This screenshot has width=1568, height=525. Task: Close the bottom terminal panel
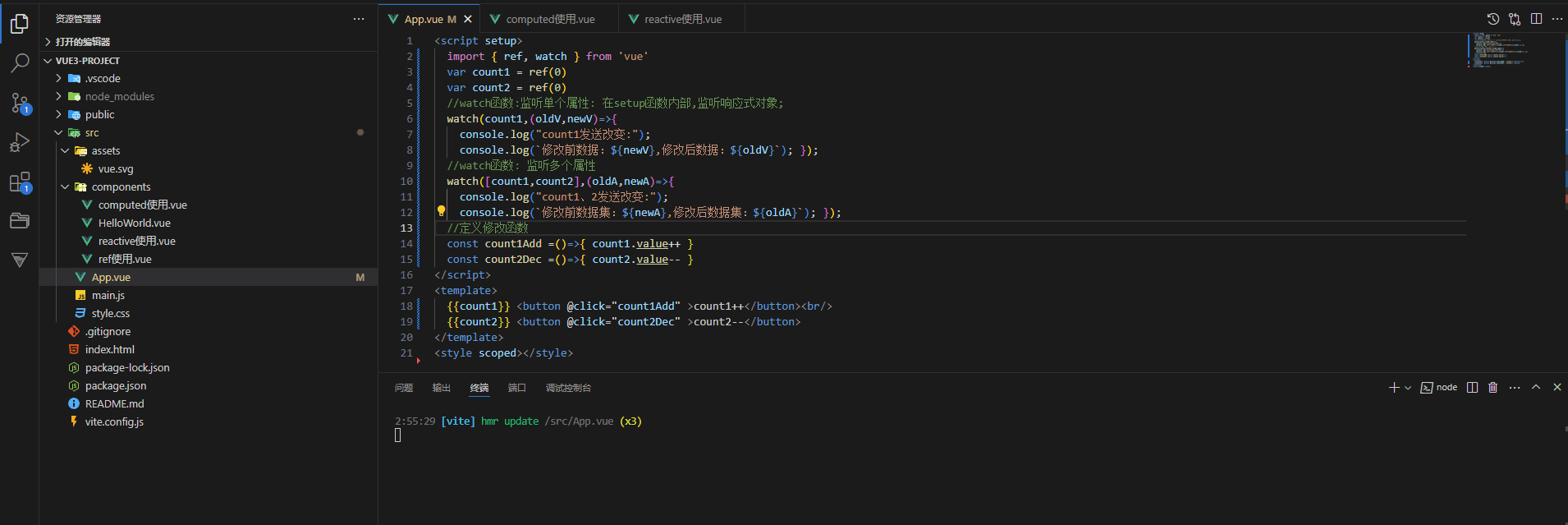pyautogui.click(x=1557, y=387)
